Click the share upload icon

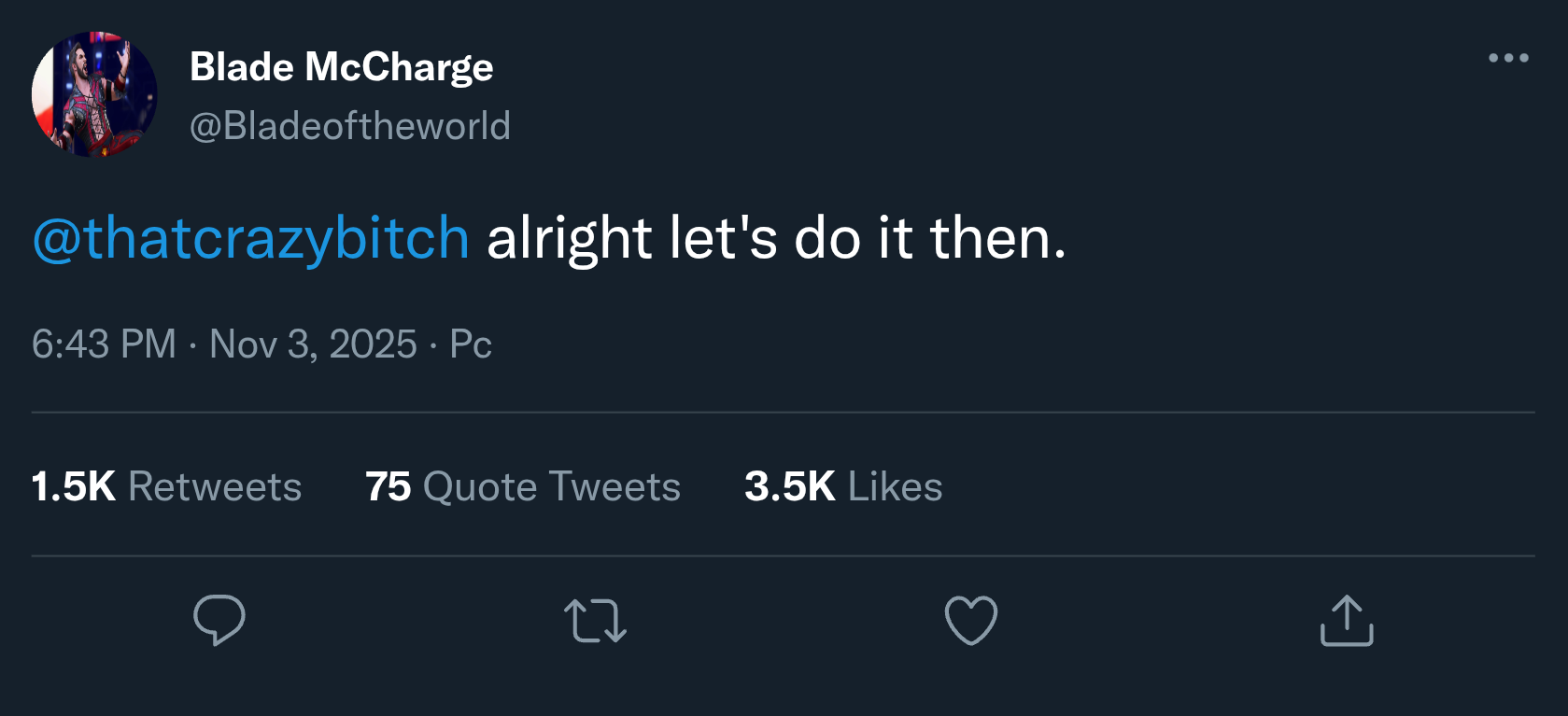(x=1347, y=621)
